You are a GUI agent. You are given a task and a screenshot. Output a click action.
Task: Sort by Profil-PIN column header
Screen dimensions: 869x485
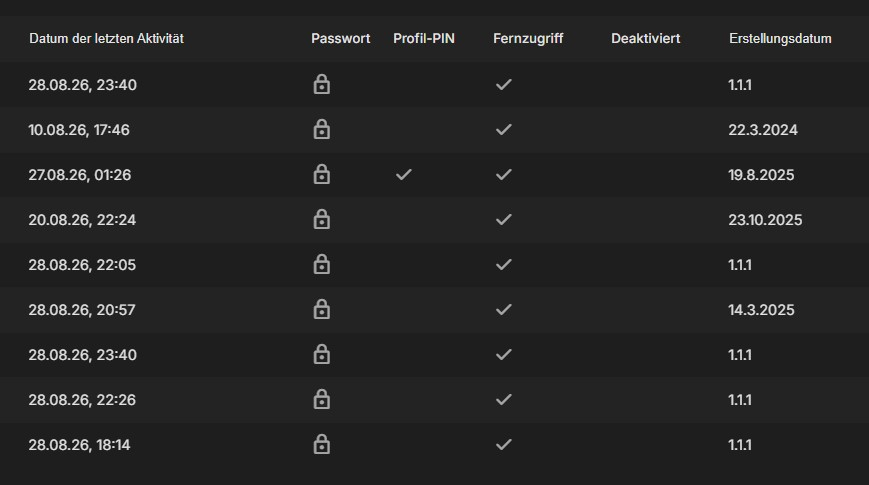[424, 38]
